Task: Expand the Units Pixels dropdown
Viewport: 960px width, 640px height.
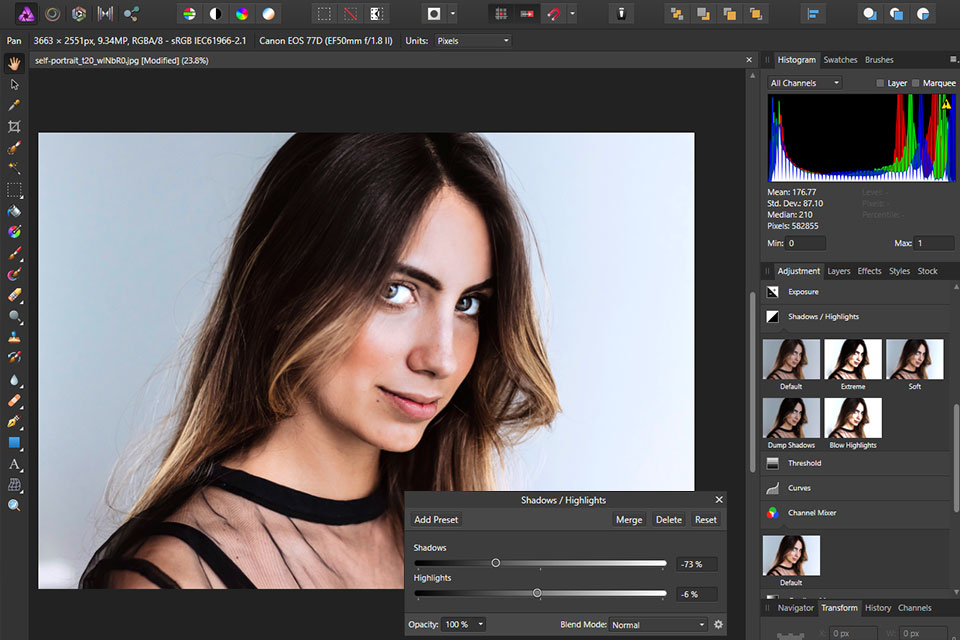Action: 473,41
